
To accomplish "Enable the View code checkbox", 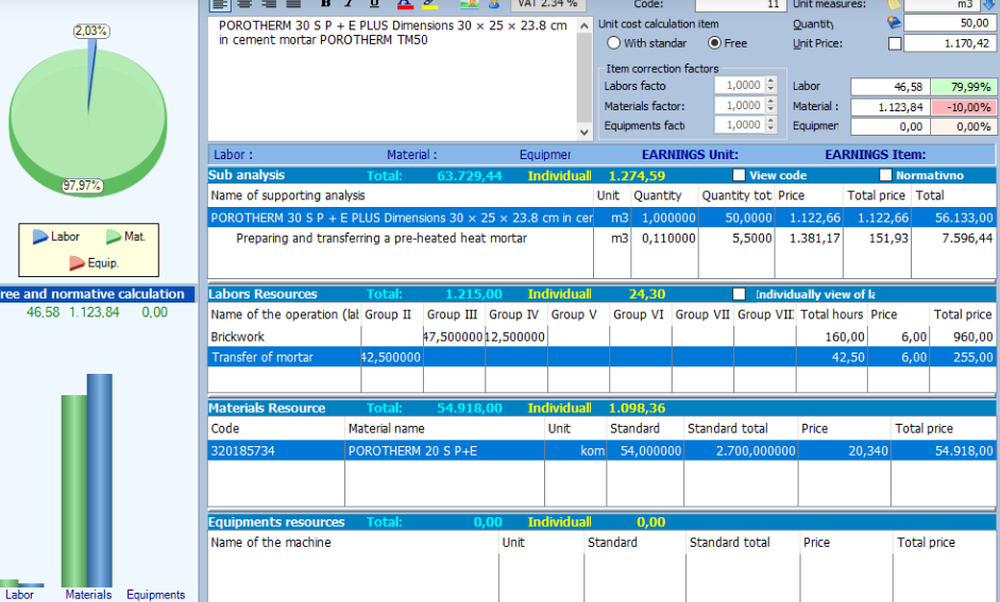I will [739, 175].
